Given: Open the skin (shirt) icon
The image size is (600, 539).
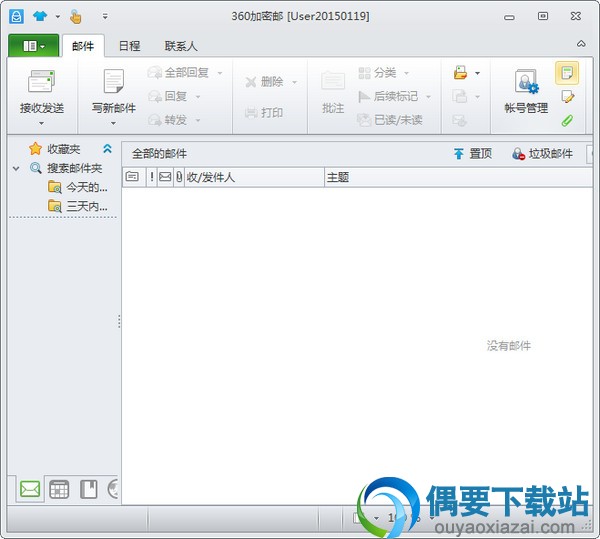Looking at the screenshot, I should pos(40,16).
